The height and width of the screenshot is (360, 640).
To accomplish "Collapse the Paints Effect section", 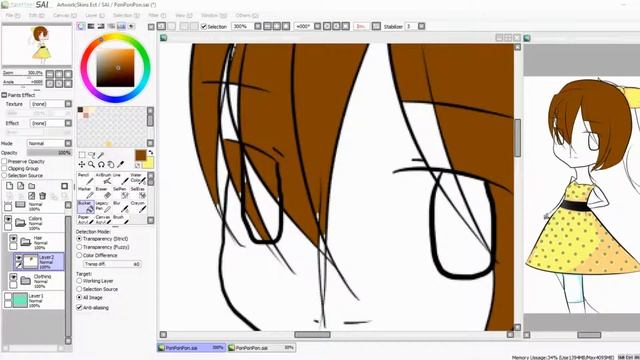I will 4,95.
